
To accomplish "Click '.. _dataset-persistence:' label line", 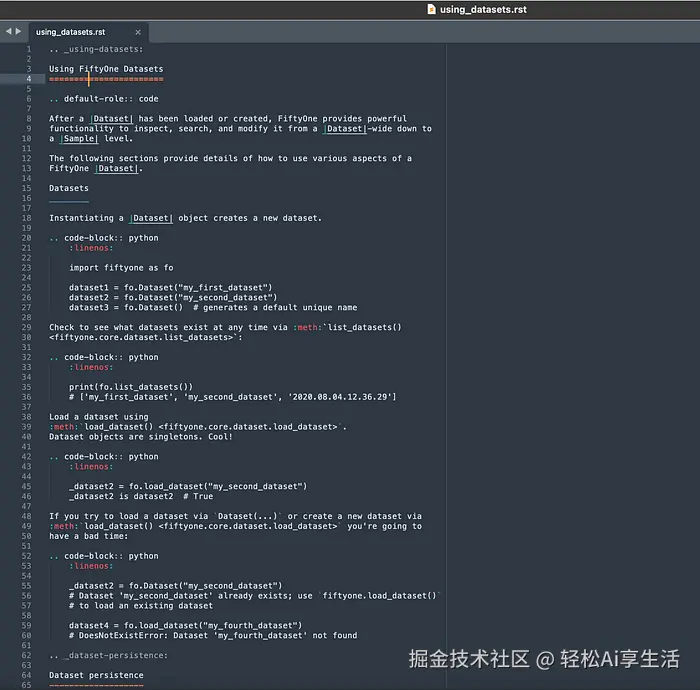I will pyautogui.click(x=108, y=655).
